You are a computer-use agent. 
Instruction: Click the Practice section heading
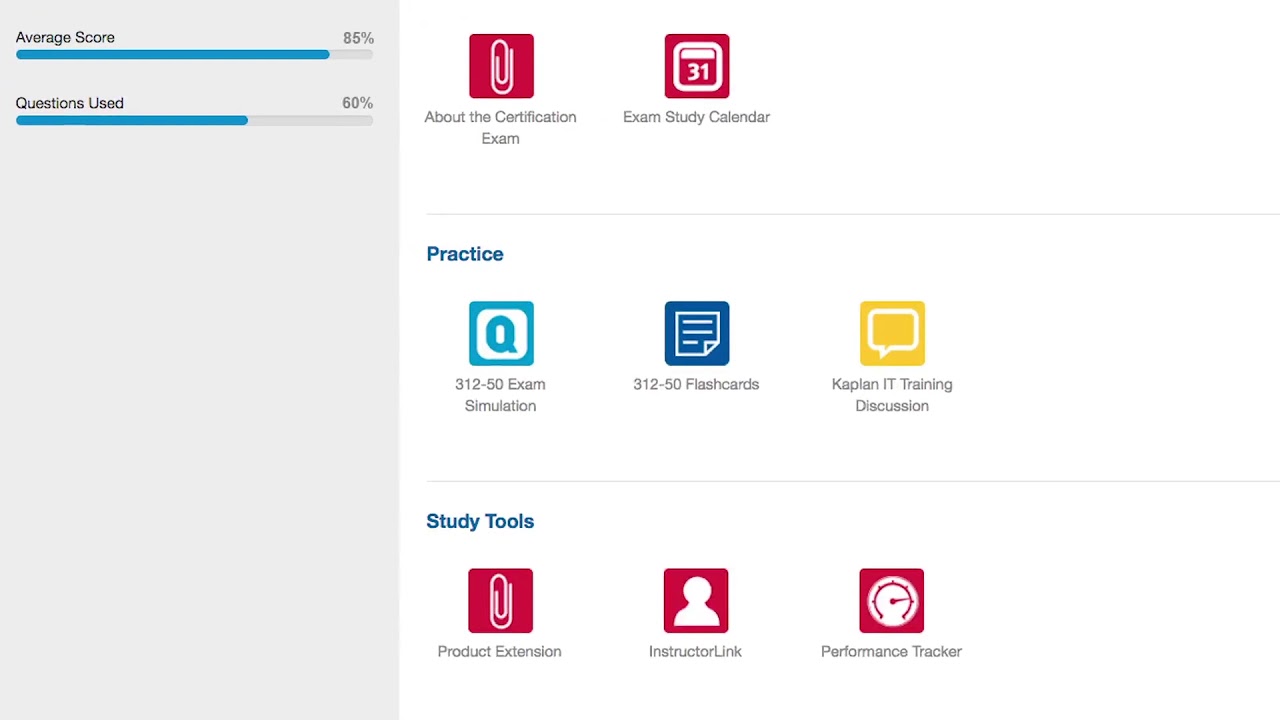(465, 254)
